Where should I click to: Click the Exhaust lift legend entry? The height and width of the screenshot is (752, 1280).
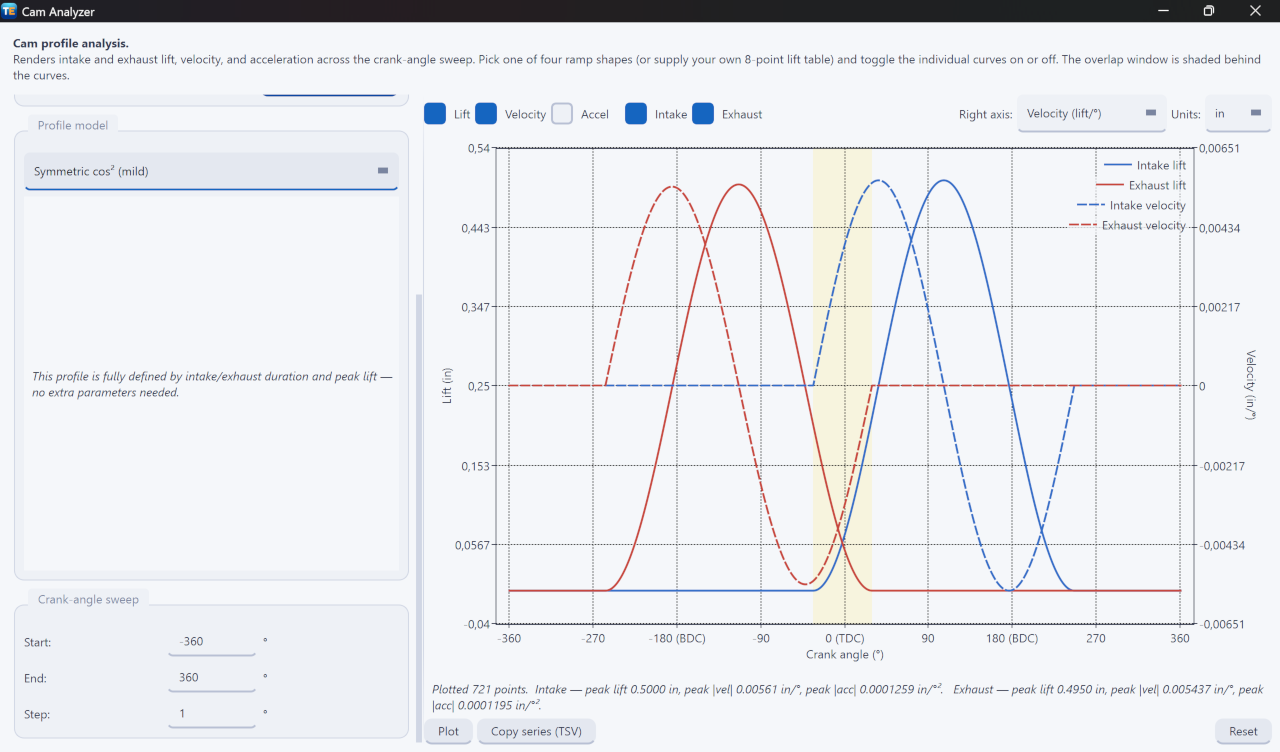[1141, 185]
